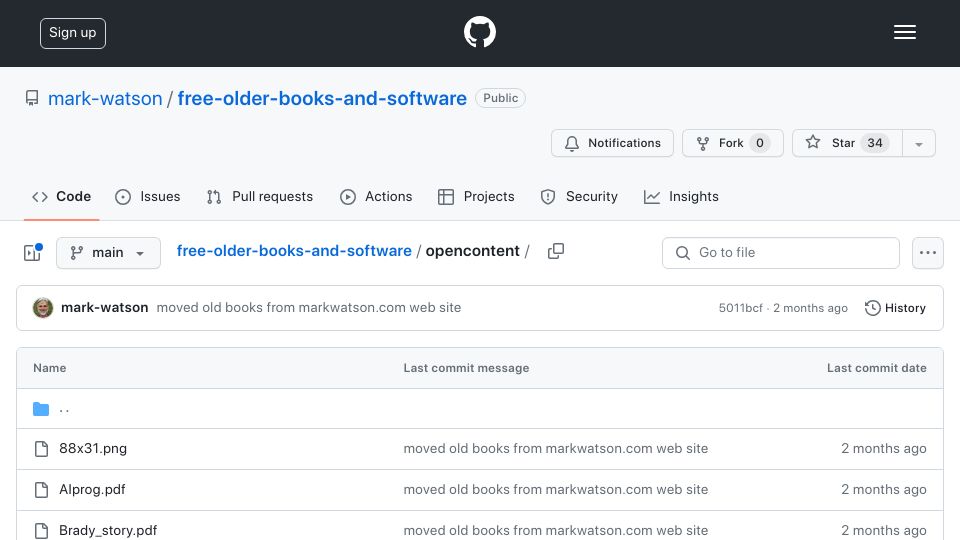This screenshot has height=540, width=960.
Task: Click the 'Name' column header
Action: pyautogui.click(x=50, y=368)
